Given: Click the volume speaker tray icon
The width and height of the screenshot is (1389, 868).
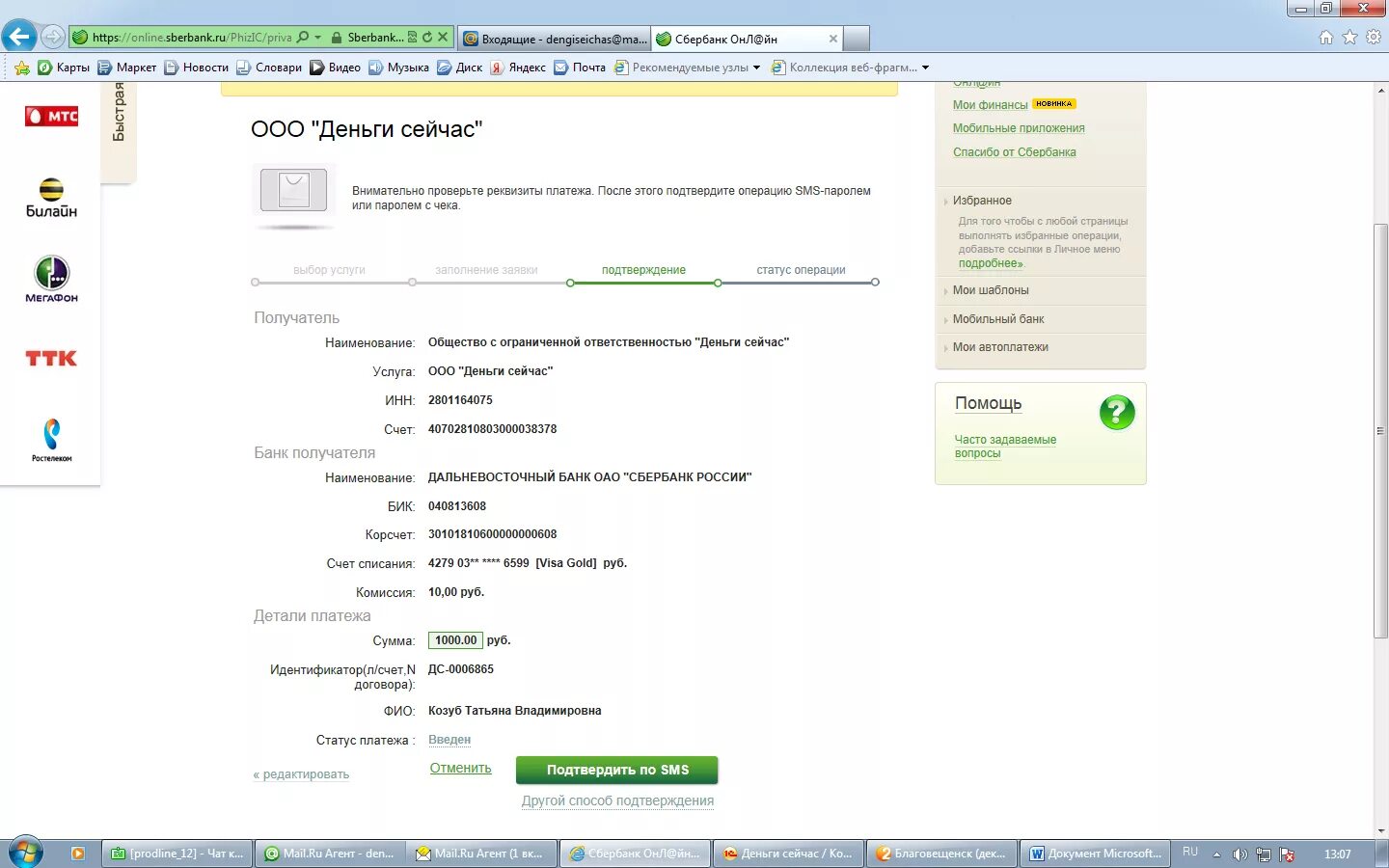Looking at the screenshot, I should point(1239,854).
